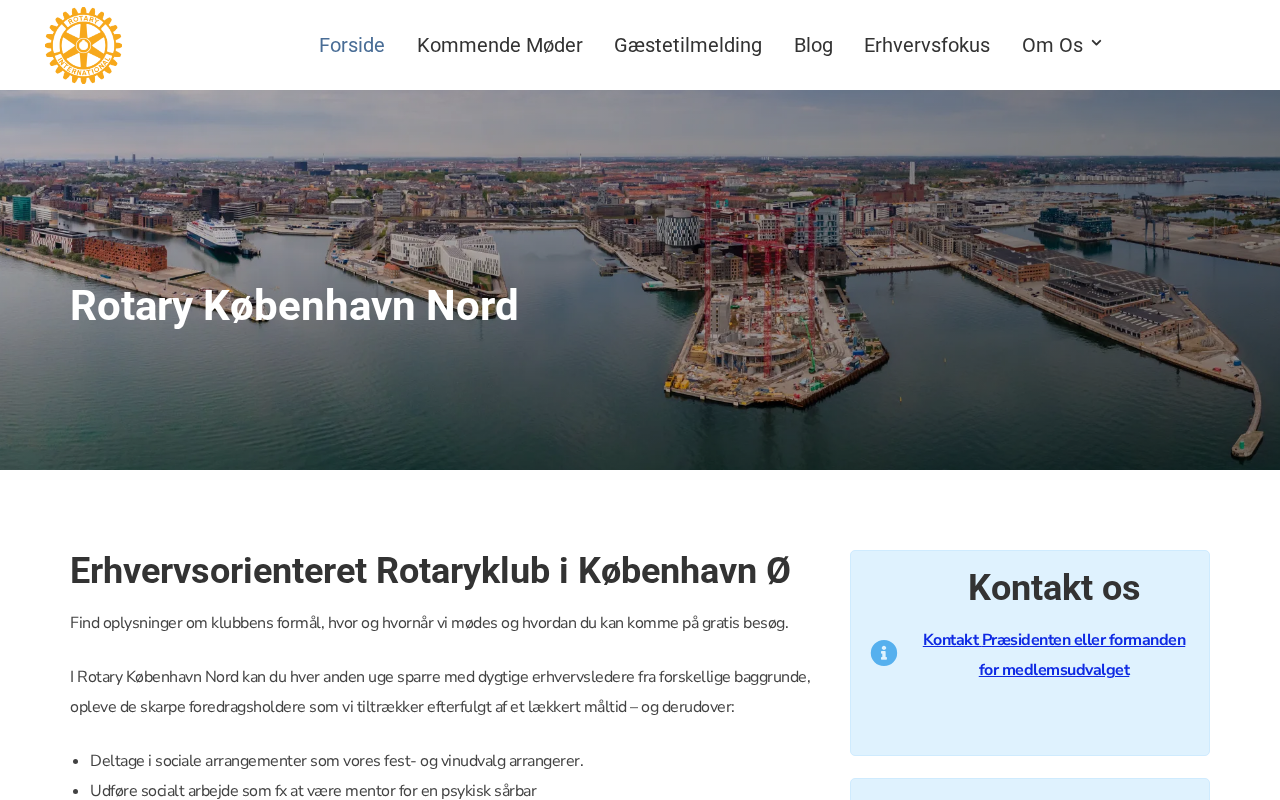Open the Gæstetilmelding menu item
The image size is (1280, 800).
tap(688, 45)
